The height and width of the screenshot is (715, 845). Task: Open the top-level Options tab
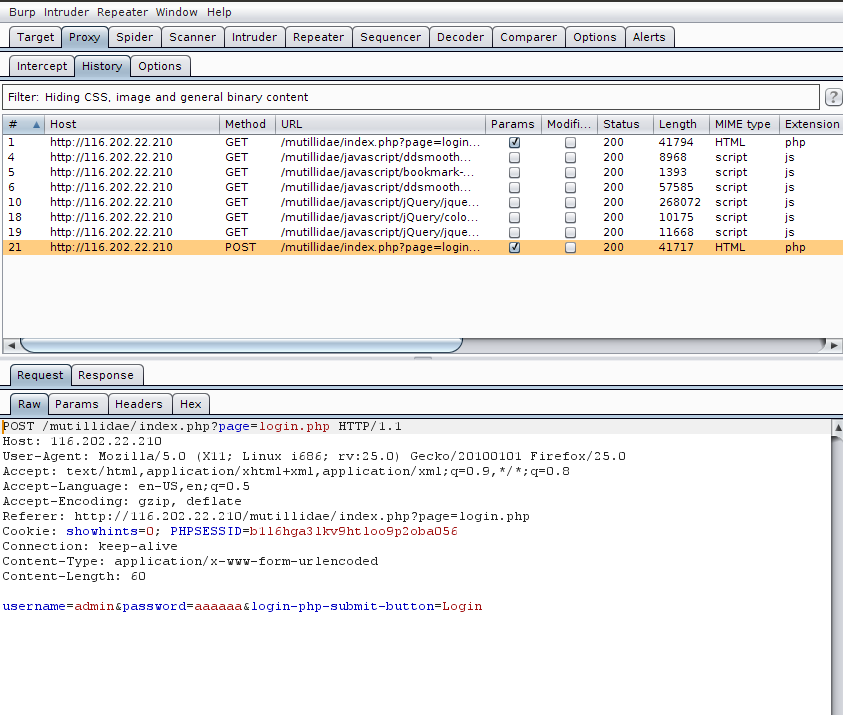click(595, 37)
